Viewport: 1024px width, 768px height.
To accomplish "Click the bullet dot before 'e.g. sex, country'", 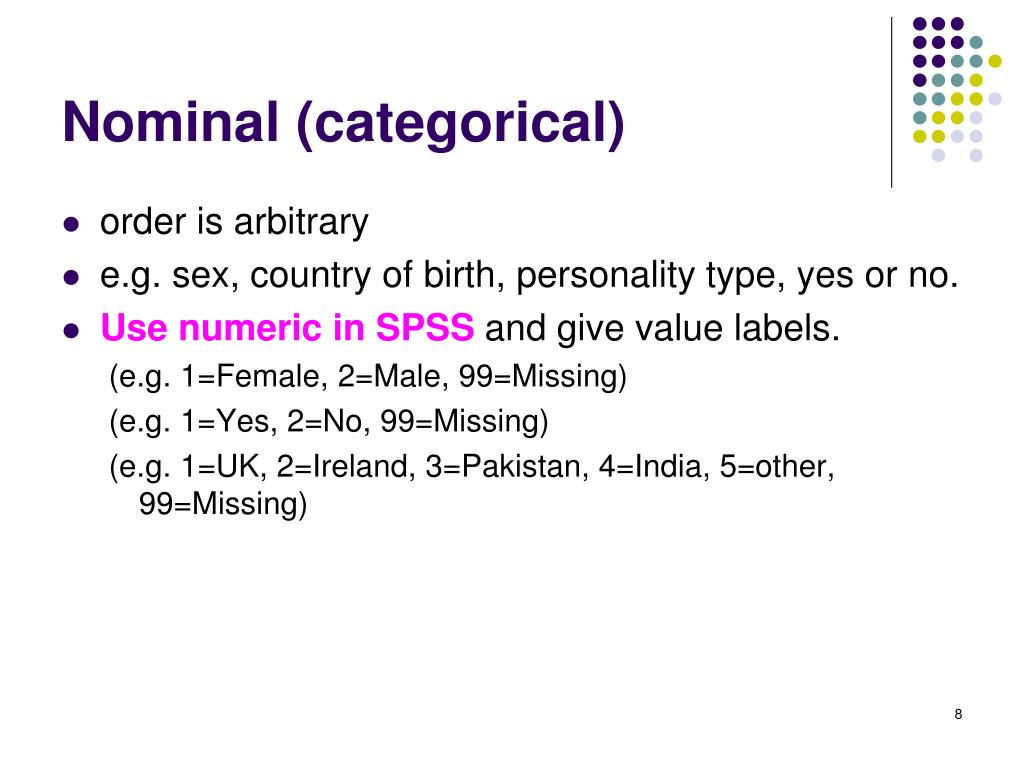I will [x=71, y=278].
